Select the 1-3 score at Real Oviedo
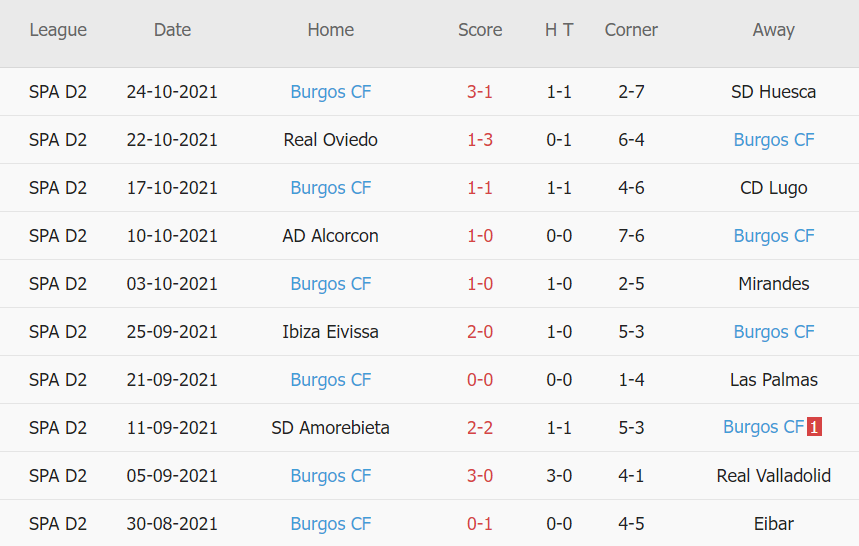859x546 pixels. pyautogui.click(x=480, y=140)
